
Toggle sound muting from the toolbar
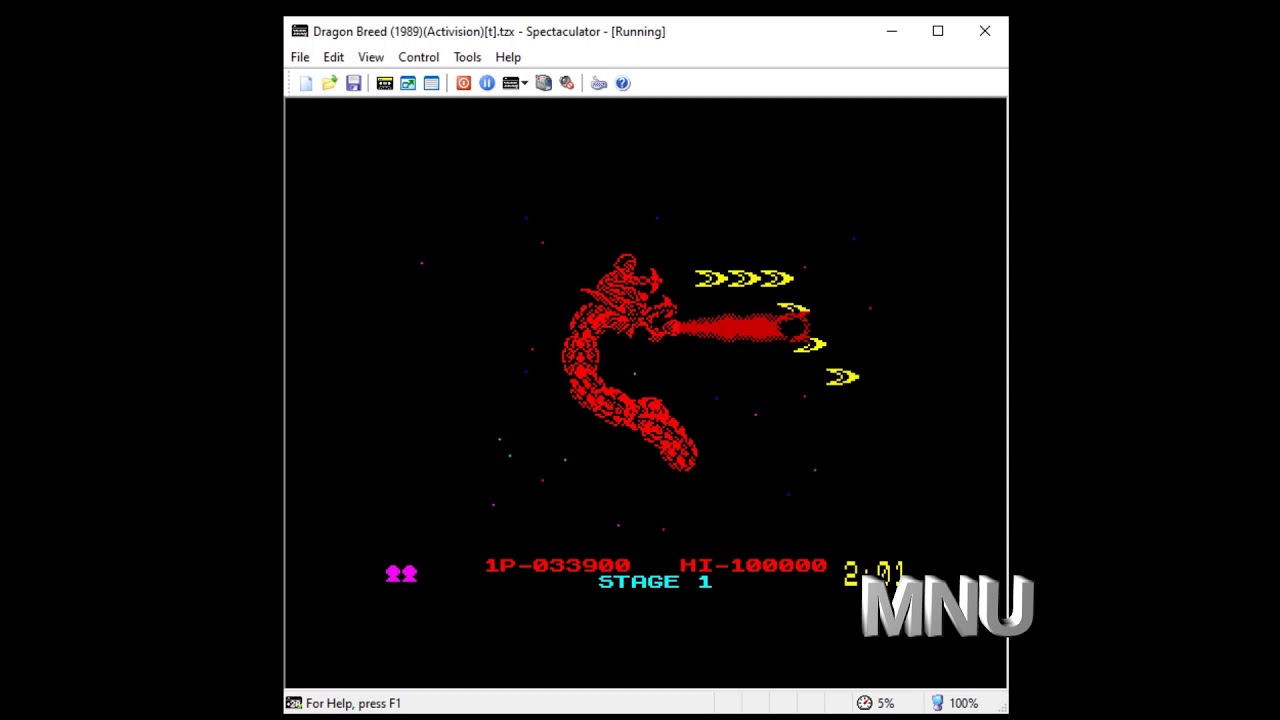tap(567, 82)
